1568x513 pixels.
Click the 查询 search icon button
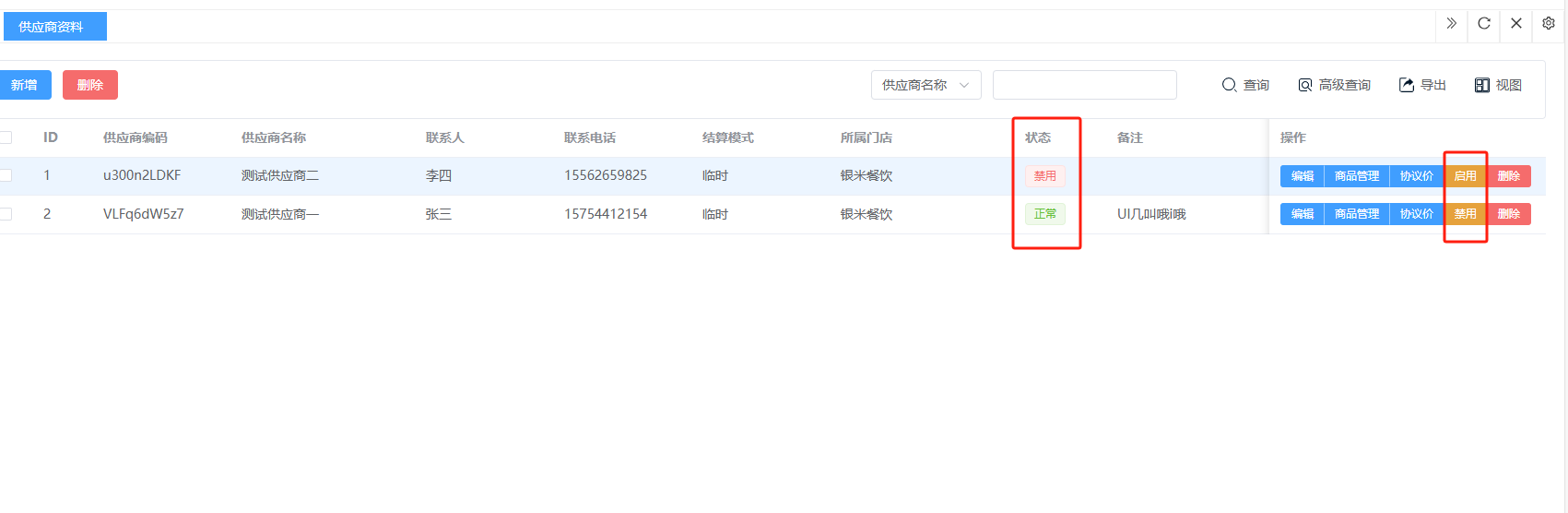1244,85
